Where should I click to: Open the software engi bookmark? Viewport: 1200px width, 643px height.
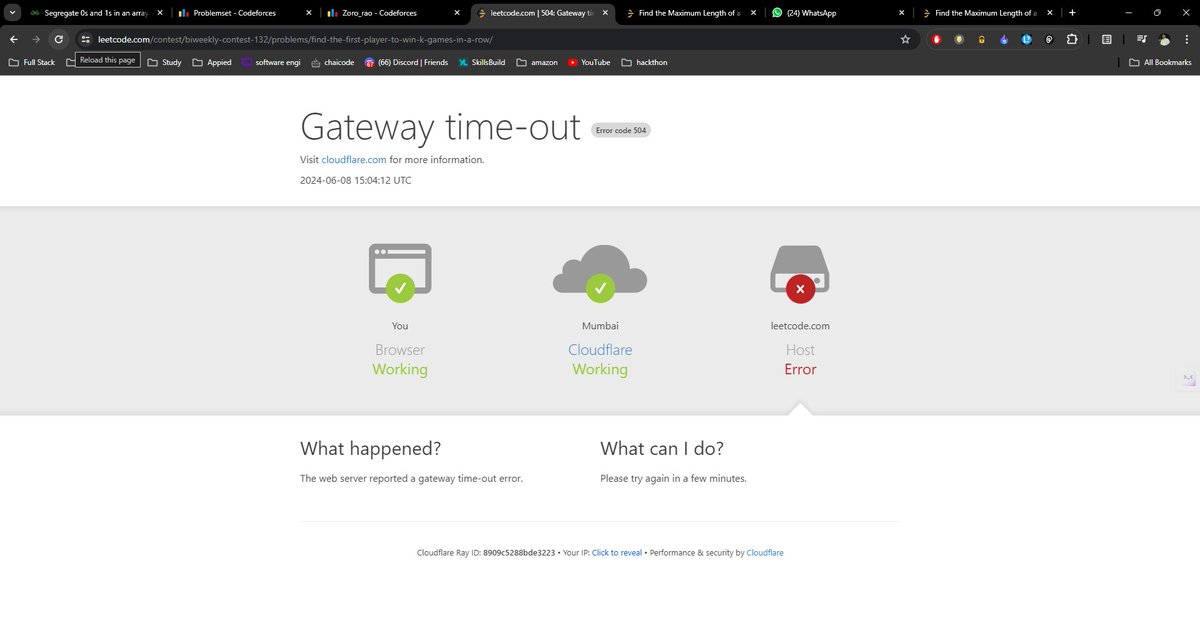pos(271,62)
